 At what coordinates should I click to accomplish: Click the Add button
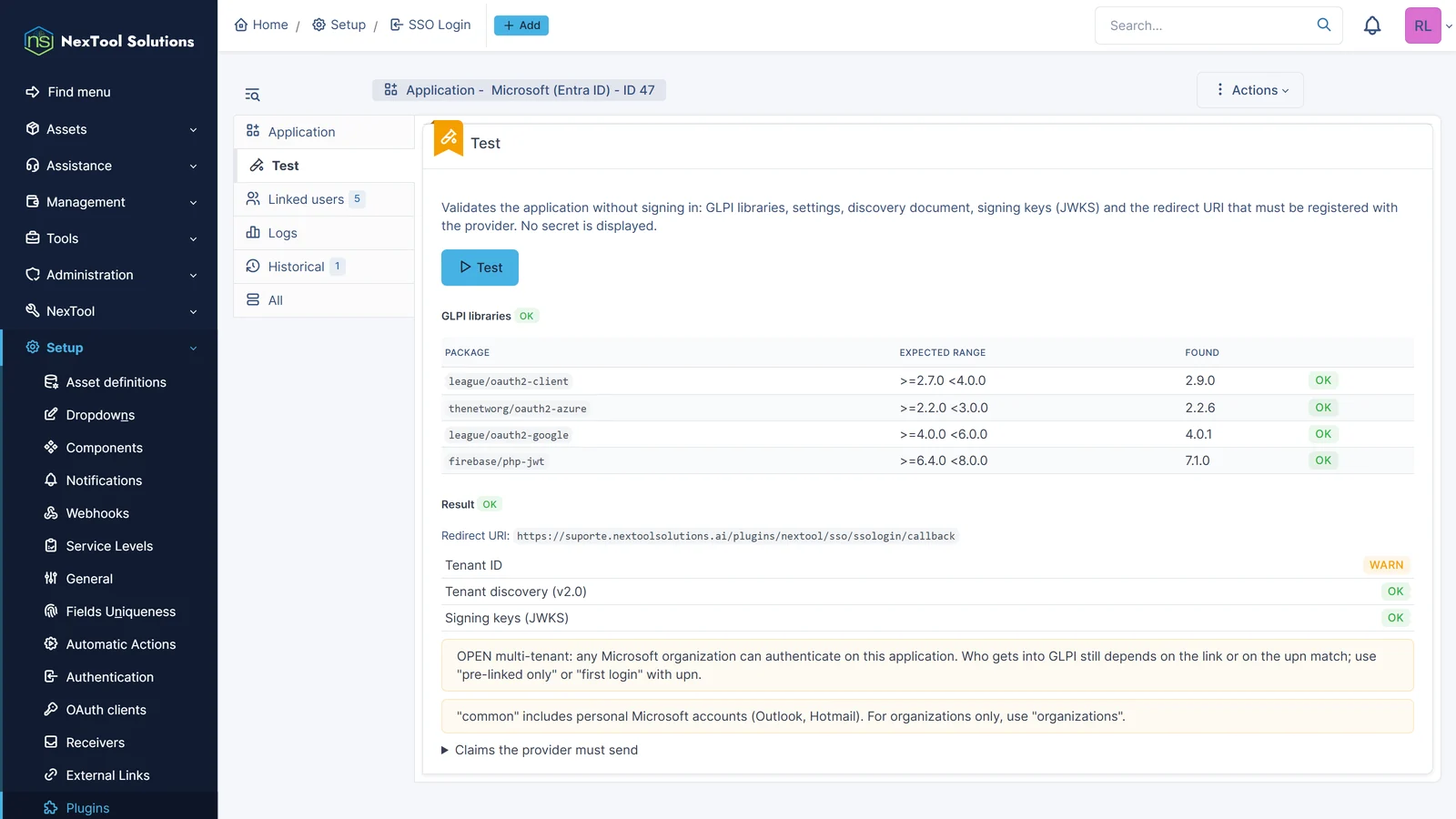pyautogui.click(x=521, y=25)
